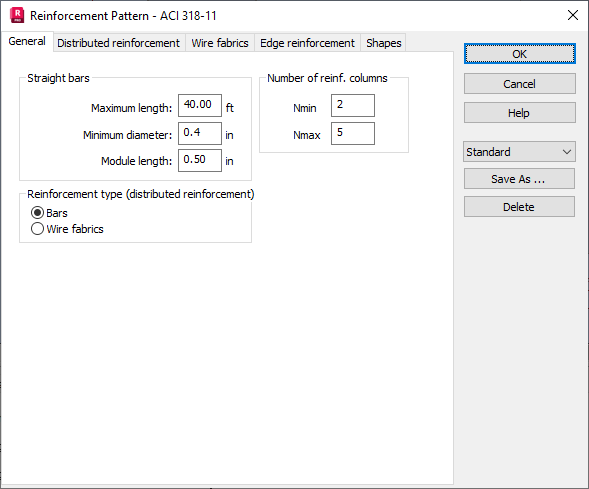Delete the current pattern
589x489 pixels.
point(519,207)
